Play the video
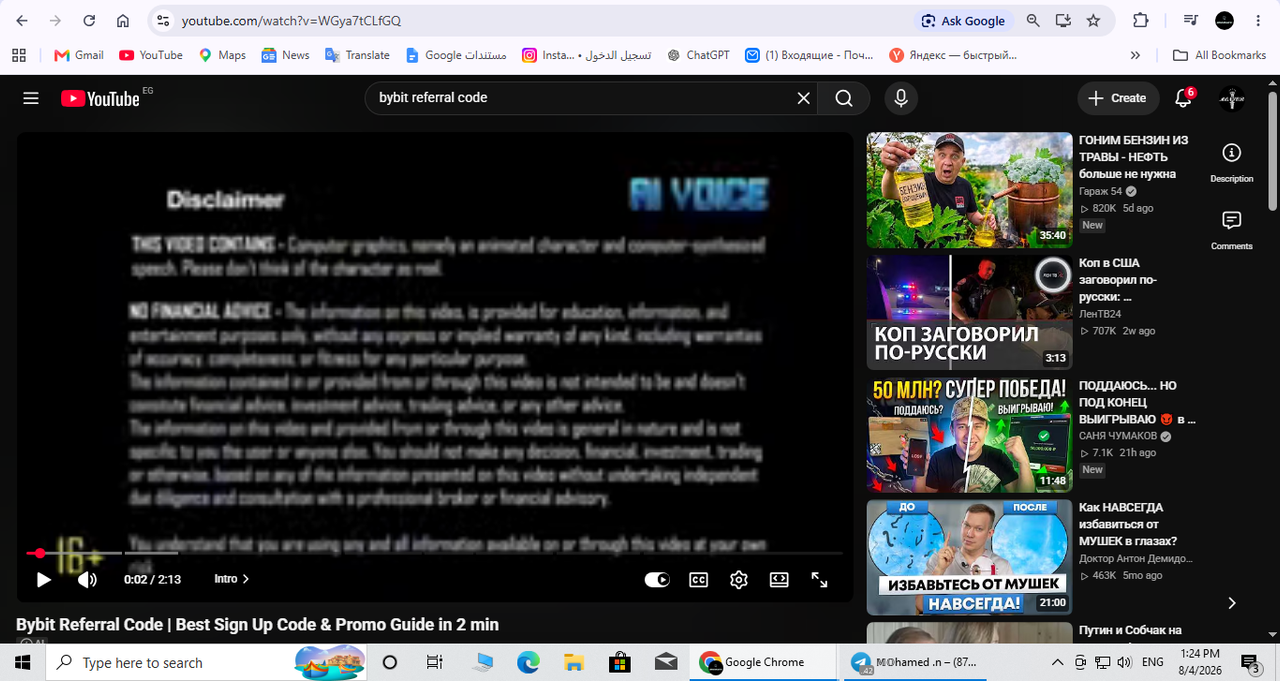The height and width of the screenshot is (681, 1280). (43, 579)
